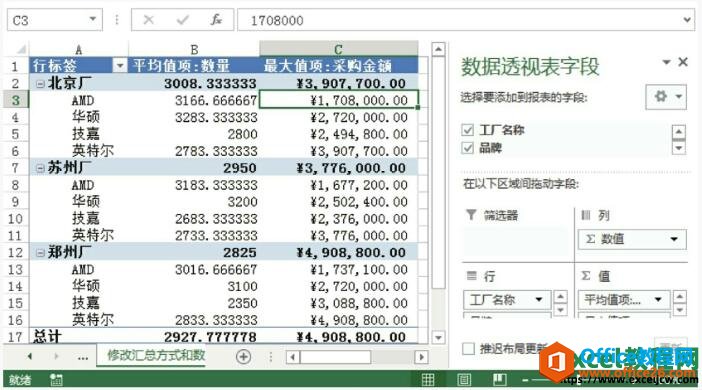Go to previous sheet tab arrow

(x=30, y=356)
